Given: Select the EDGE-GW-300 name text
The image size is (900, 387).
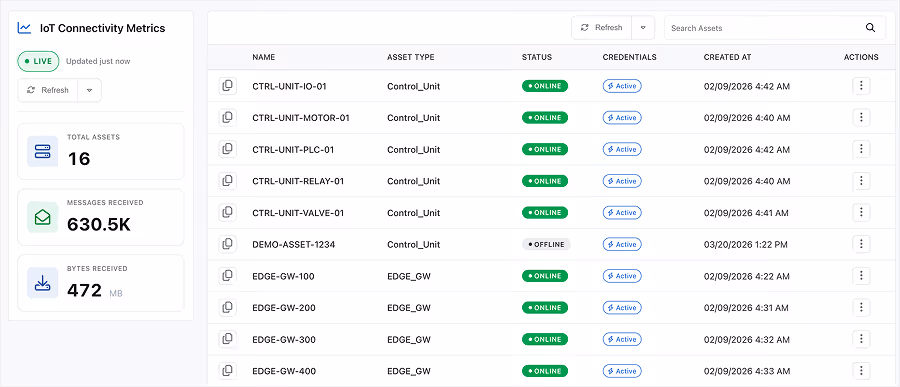Looking at the screenshot, I should pos(284,339).
